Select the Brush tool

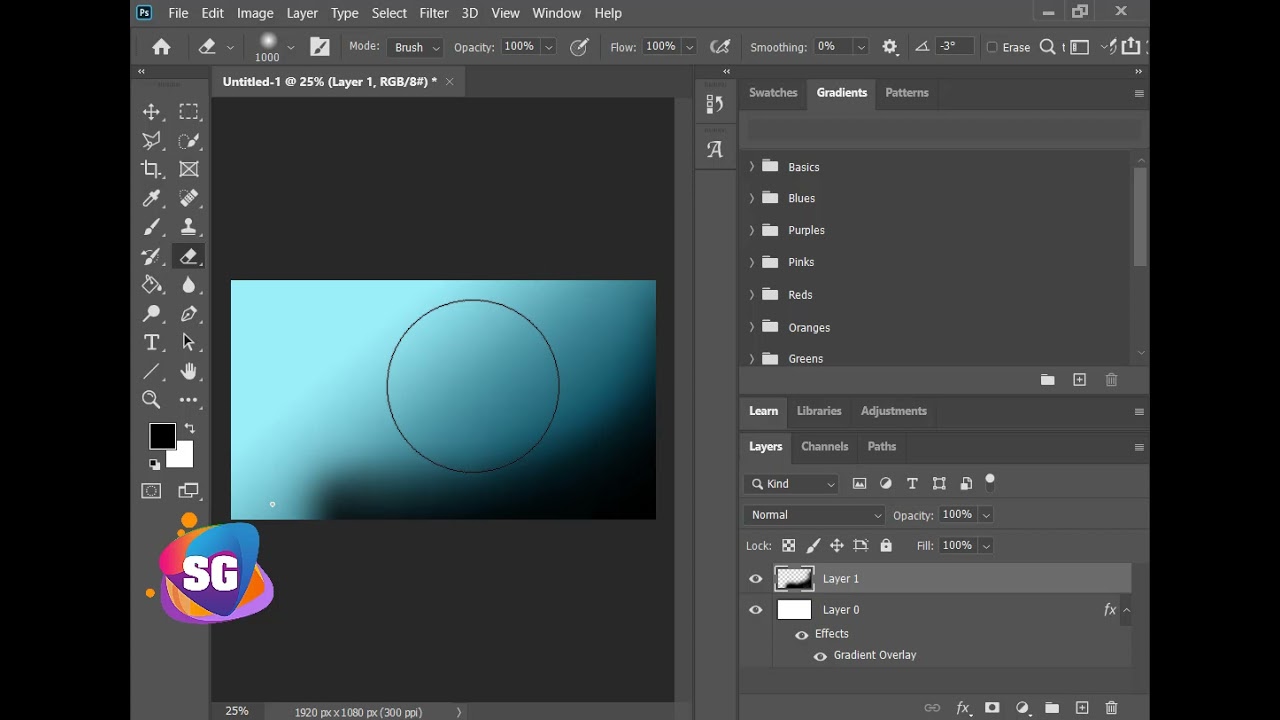152,228
